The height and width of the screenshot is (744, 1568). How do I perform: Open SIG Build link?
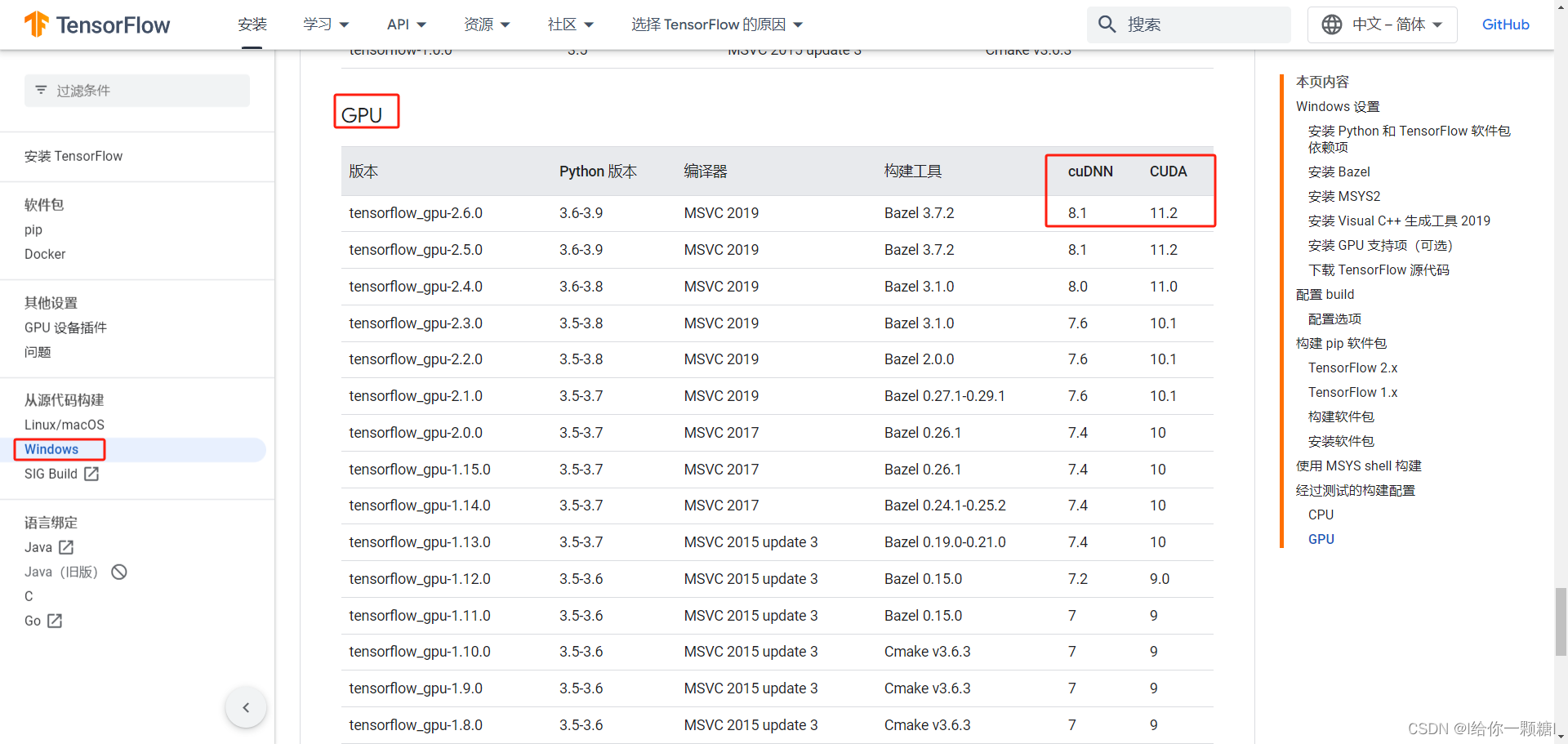[x=51, y=474]
